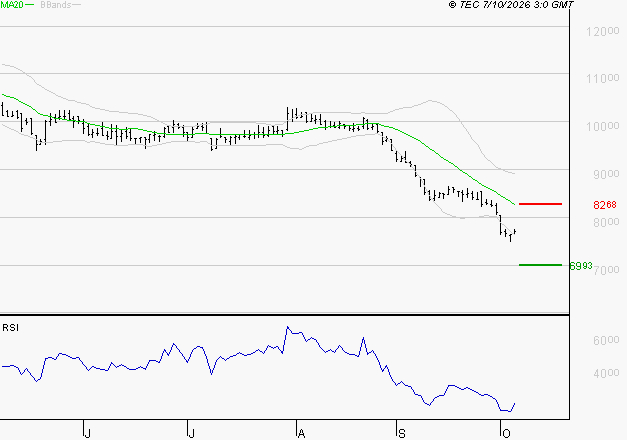This screenshot has height=440, width=627.
Task: Click the S month marker
Action: [x=402, y=433]
